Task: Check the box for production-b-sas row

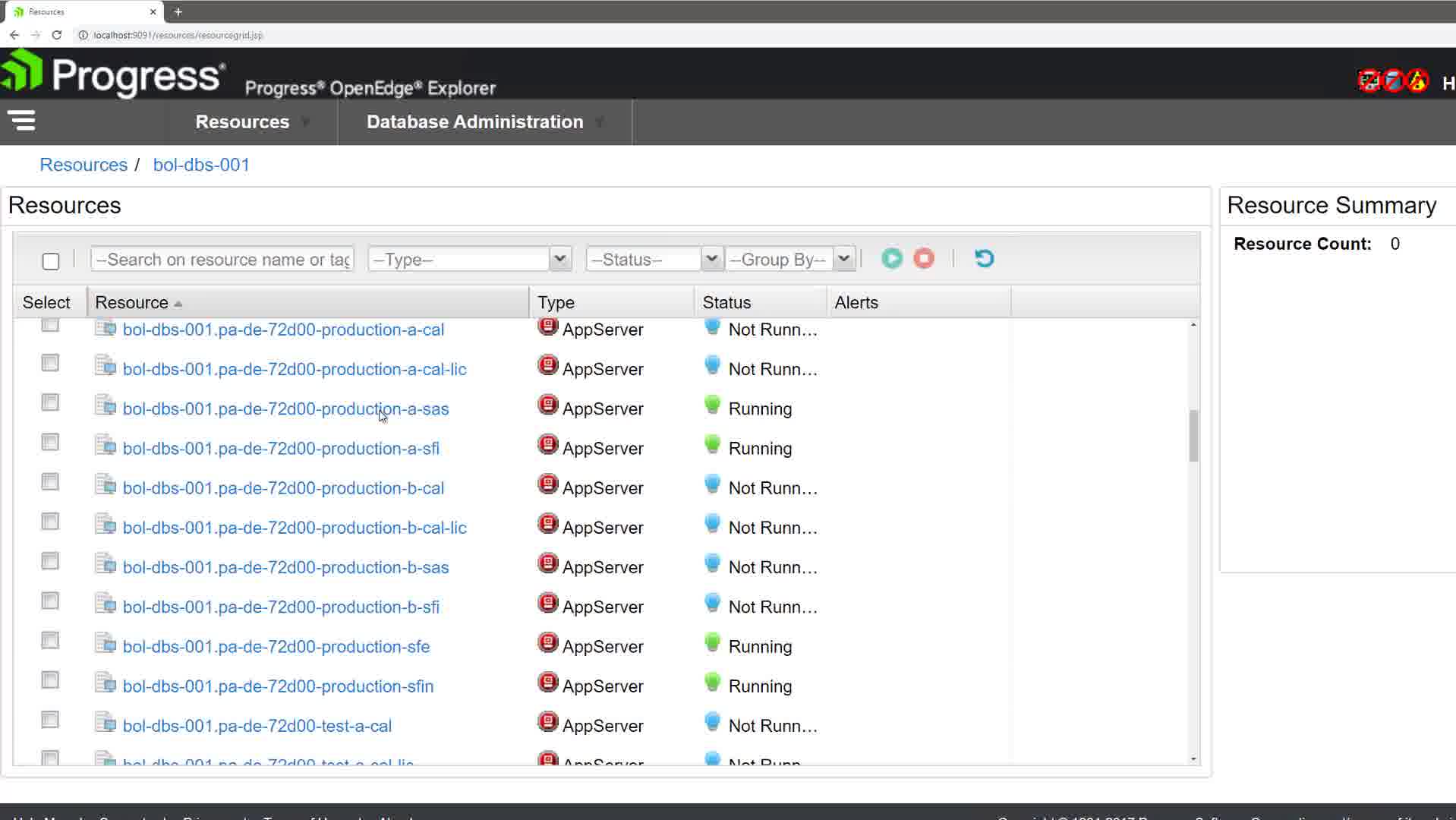Action: [x=50, y=561]
